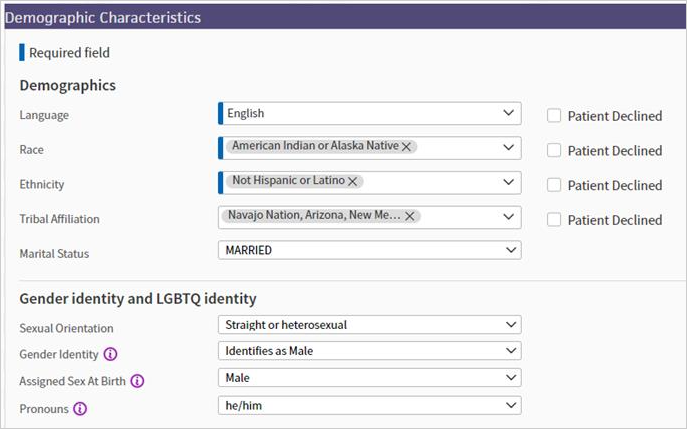
Task: Check Patient Declined for Race
Action: tap(554, 150)
